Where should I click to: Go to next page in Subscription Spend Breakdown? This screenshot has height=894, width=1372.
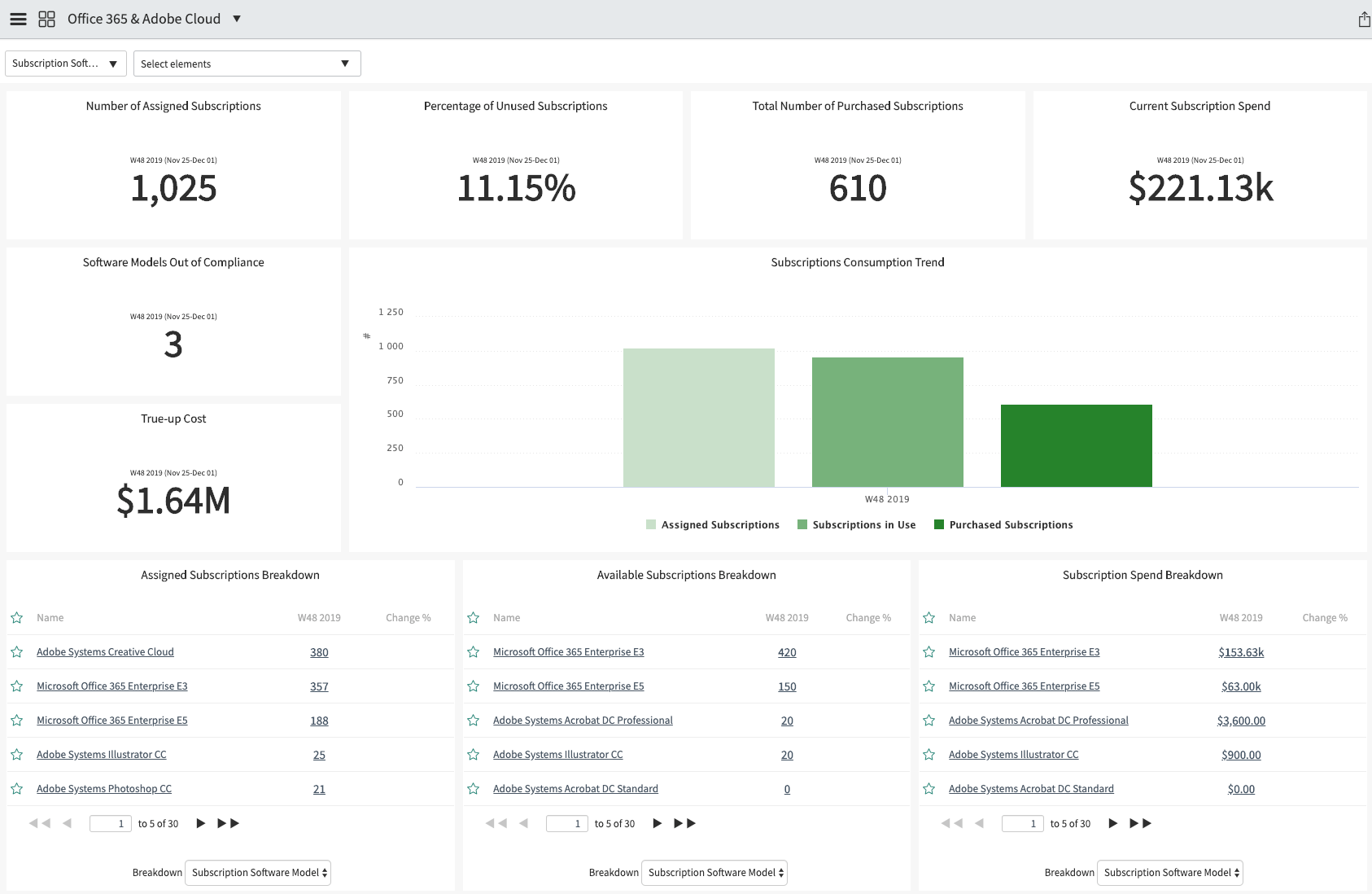point(1112,823)
